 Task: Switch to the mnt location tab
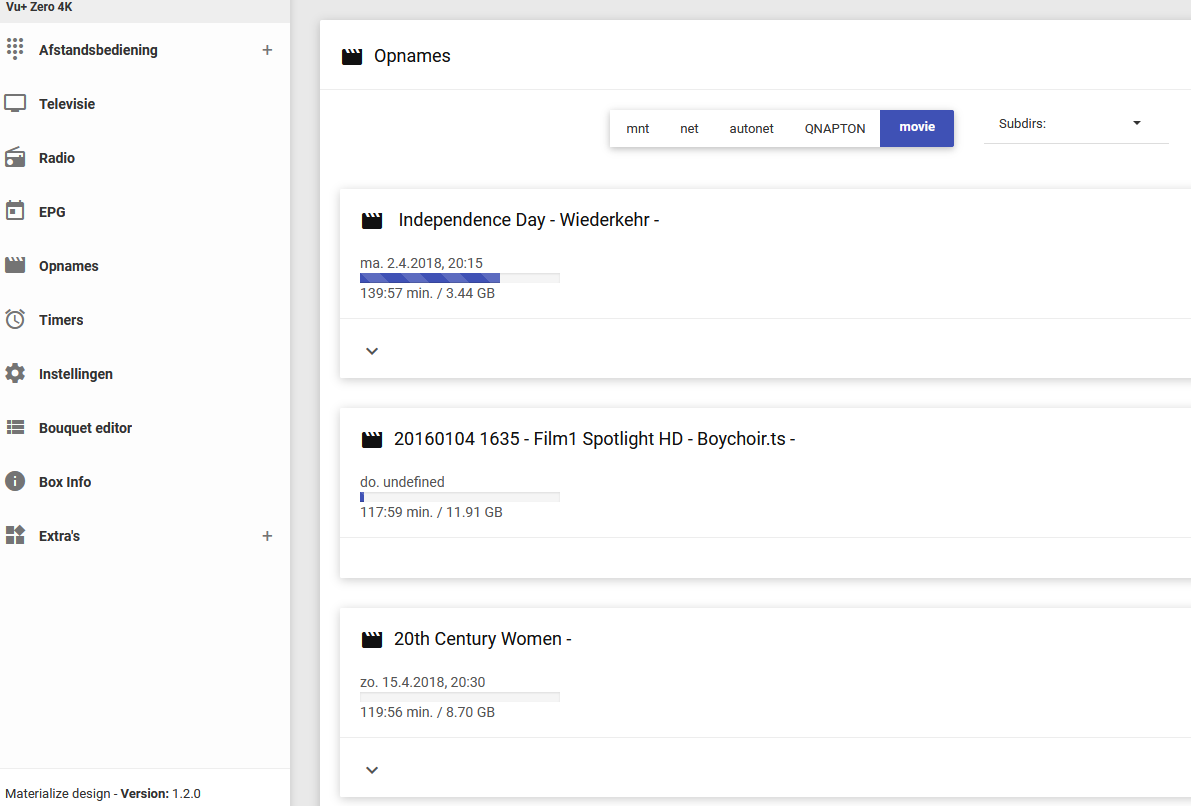coord(638,128)
